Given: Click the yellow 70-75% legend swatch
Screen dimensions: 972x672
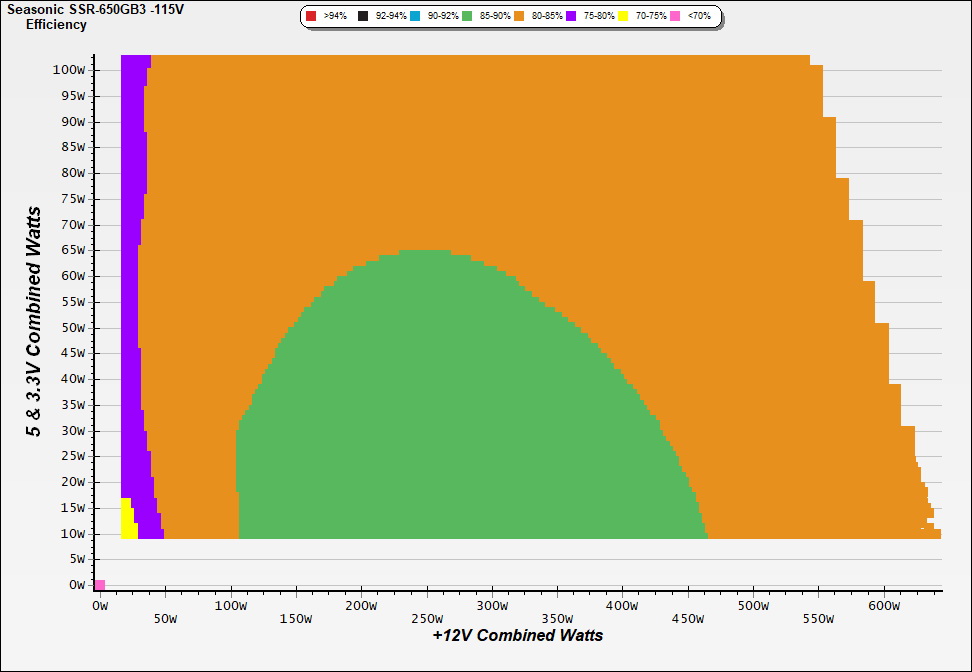Looking at the screenshot, I should tap(623, 17).
